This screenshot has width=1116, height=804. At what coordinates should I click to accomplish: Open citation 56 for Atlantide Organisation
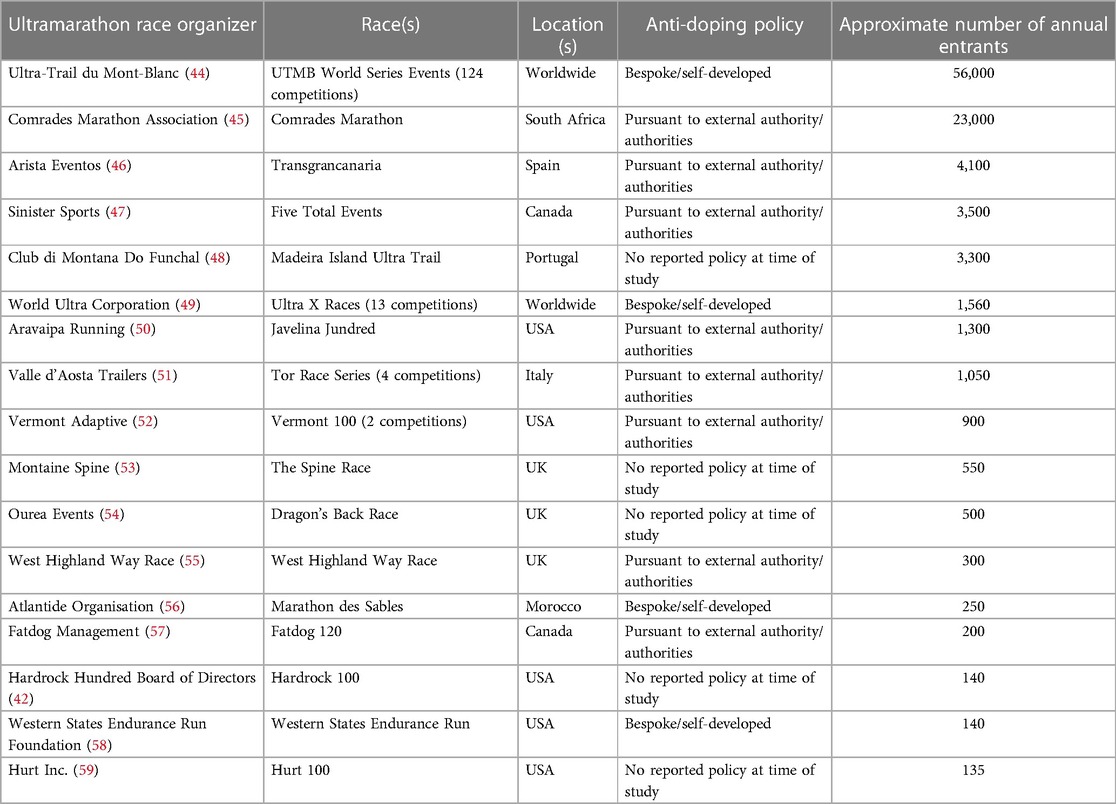[172, 607]
